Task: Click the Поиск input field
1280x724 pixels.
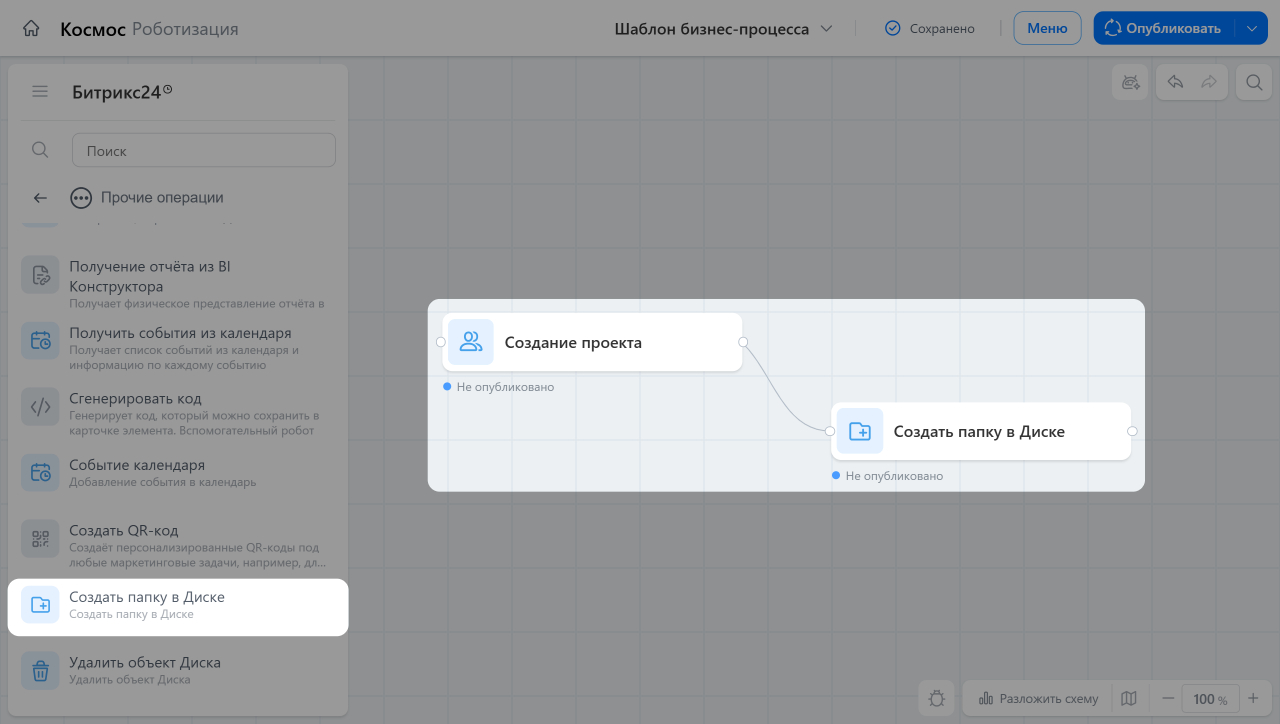Action: point(204,151)
